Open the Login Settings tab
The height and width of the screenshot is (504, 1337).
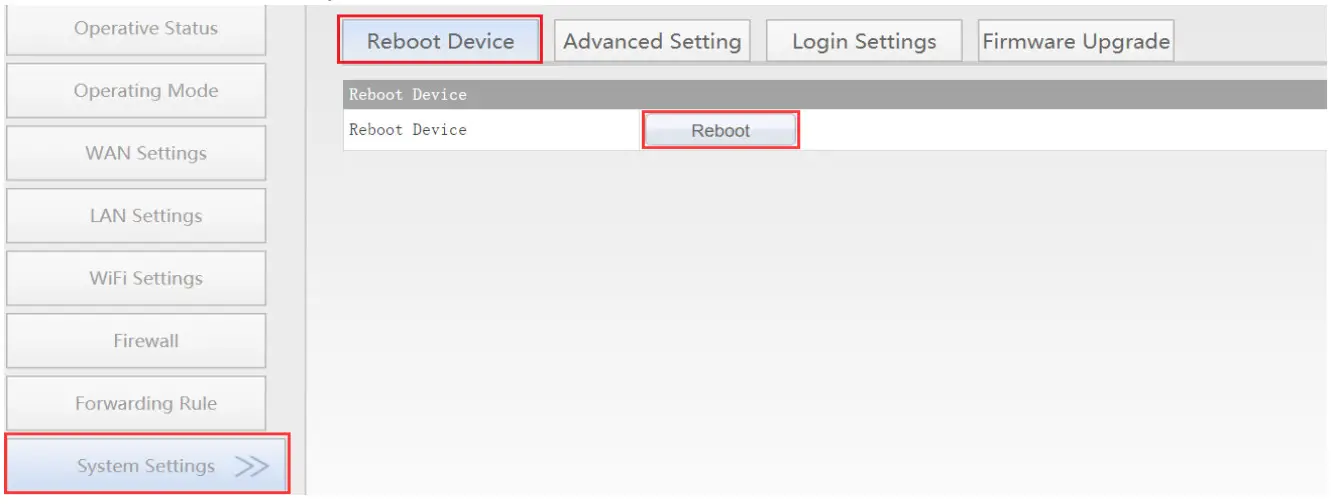[864, 41]
